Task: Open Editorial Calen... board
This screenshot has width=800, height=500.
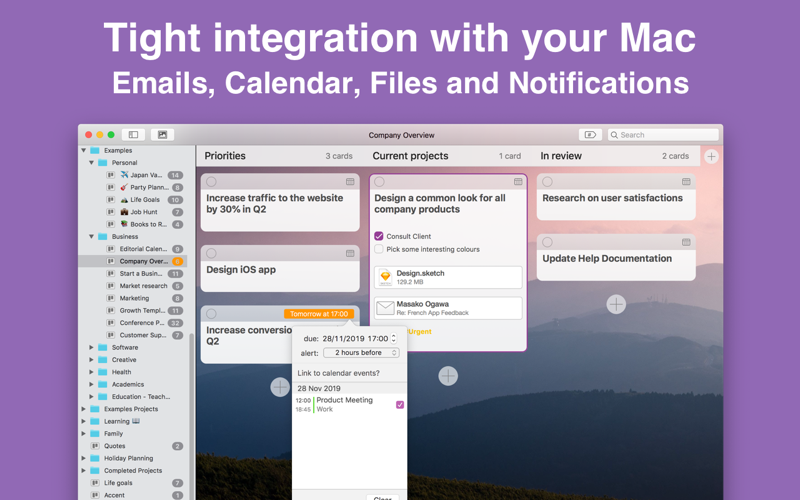Action: pyautogui.click(x=144, y=249)
